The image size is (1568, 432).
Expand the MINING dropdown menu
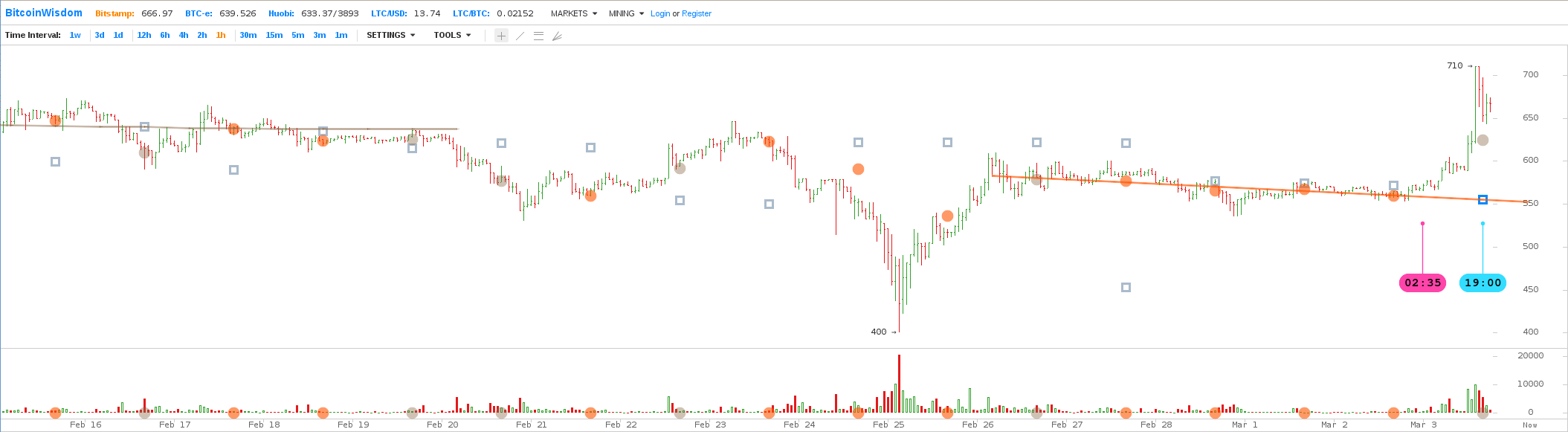click(x=626, y=13)
